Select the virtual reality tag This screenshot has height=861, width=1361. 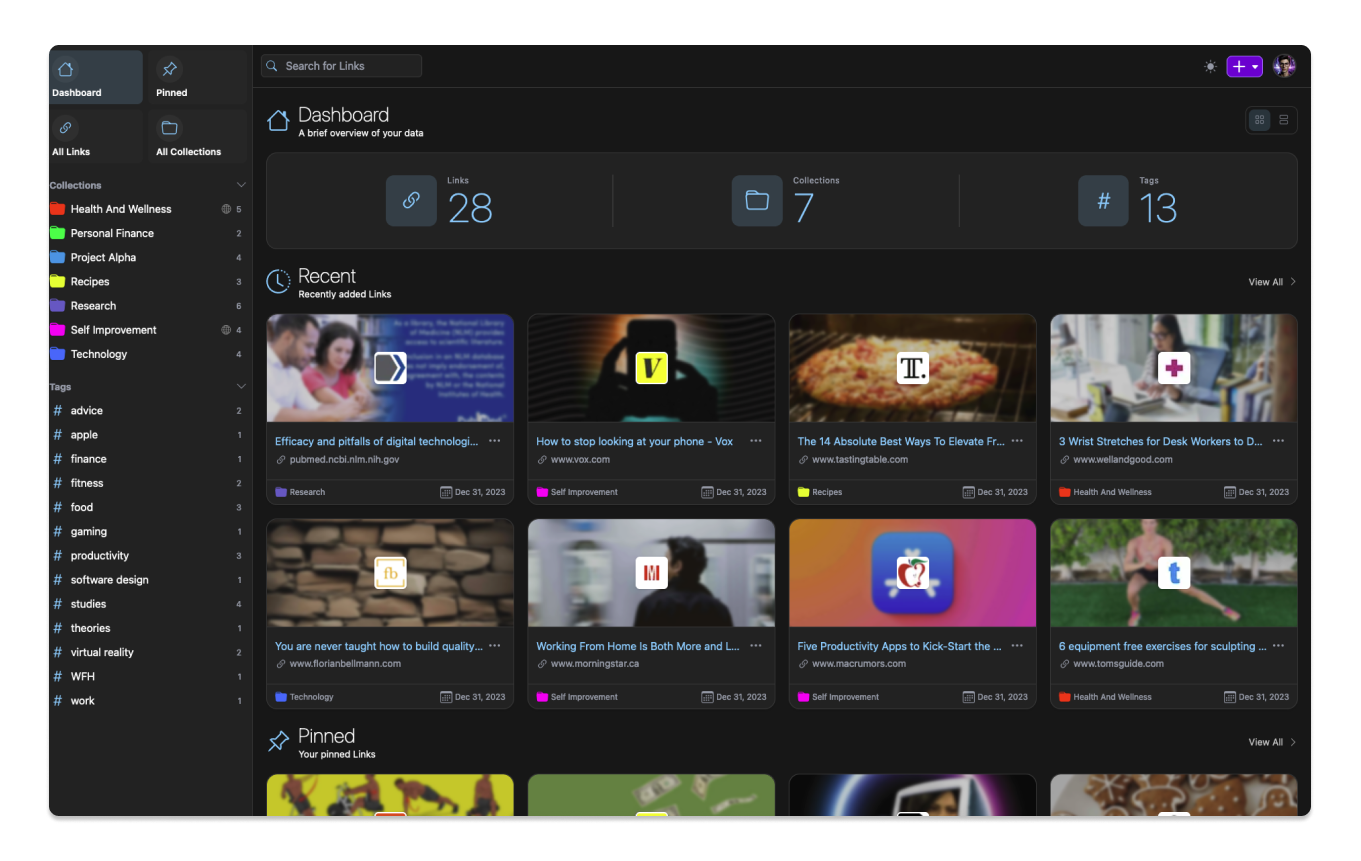point(102,653)
